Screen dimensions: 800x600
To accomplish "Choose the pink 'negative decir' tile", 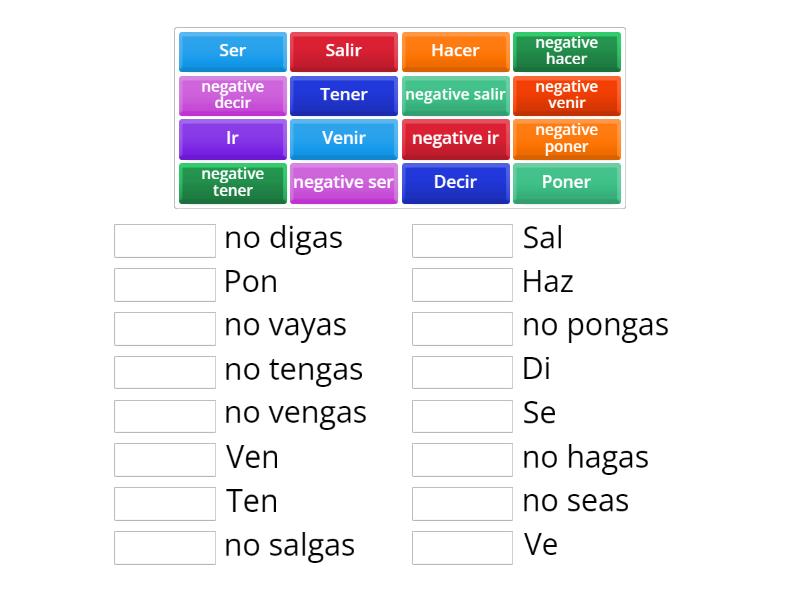I will (232, 95).
